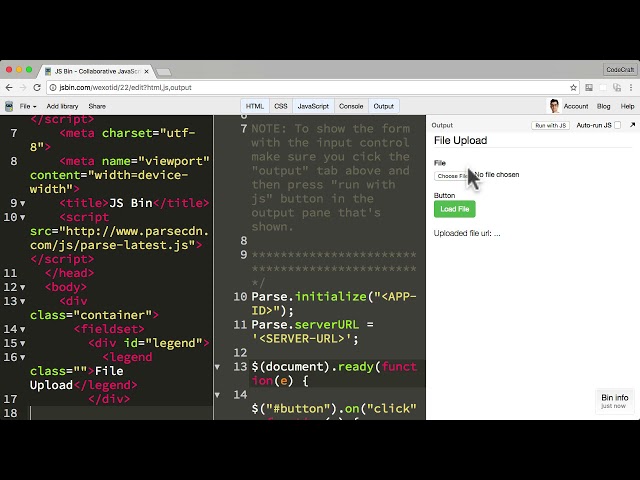640x480 pixels.
Task: Click the account avatar picture
Action: pyautogui.click(x=554, y=106)
